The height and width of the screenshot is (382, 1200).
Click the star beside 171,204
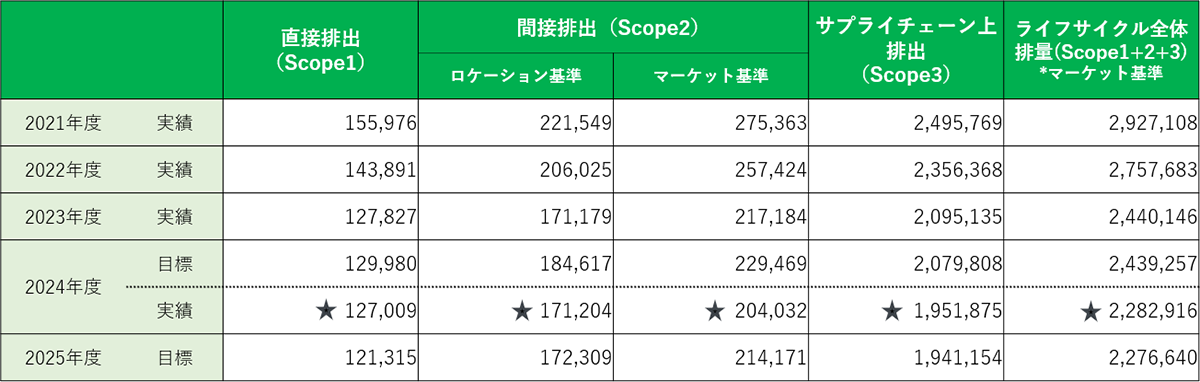521,311
